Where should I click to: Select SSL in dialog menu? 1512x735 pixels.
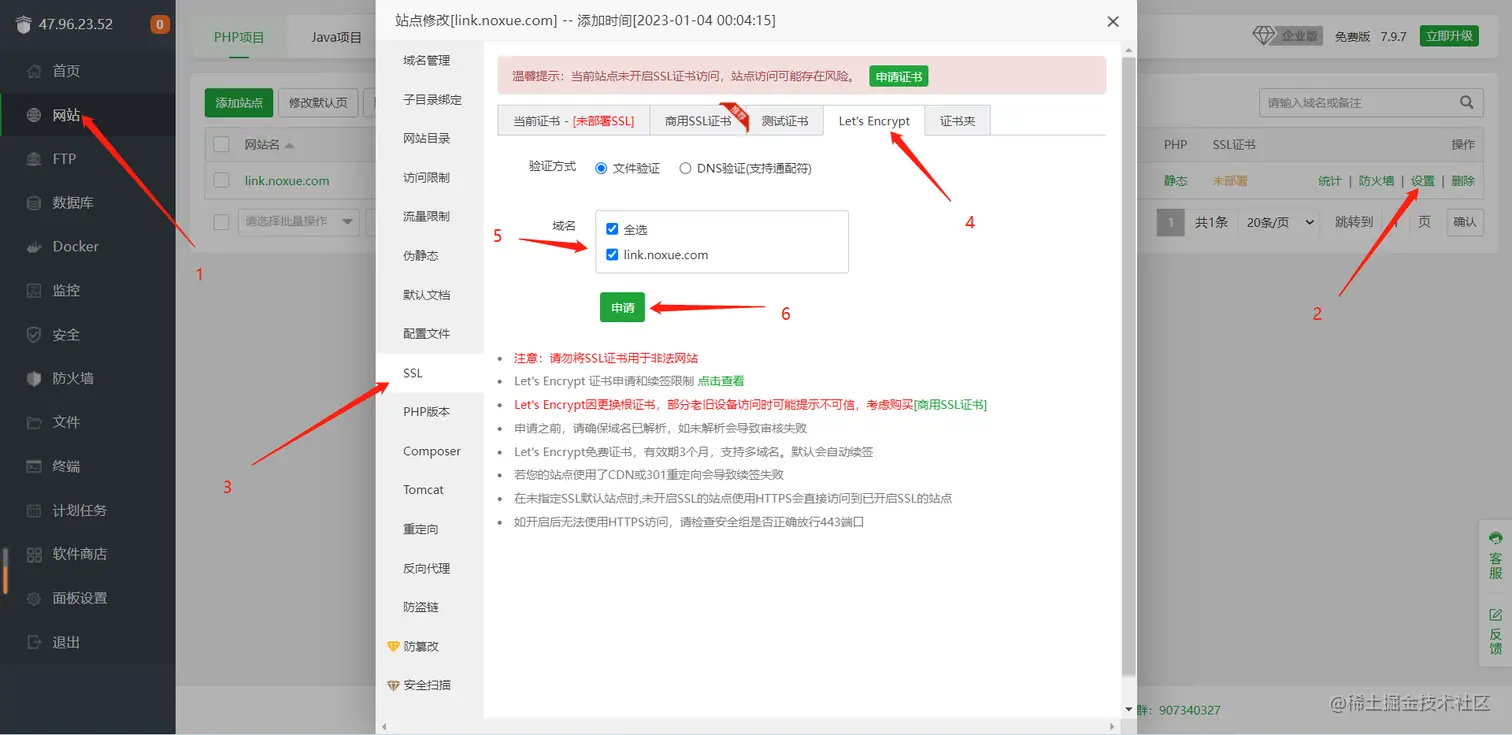429,373
